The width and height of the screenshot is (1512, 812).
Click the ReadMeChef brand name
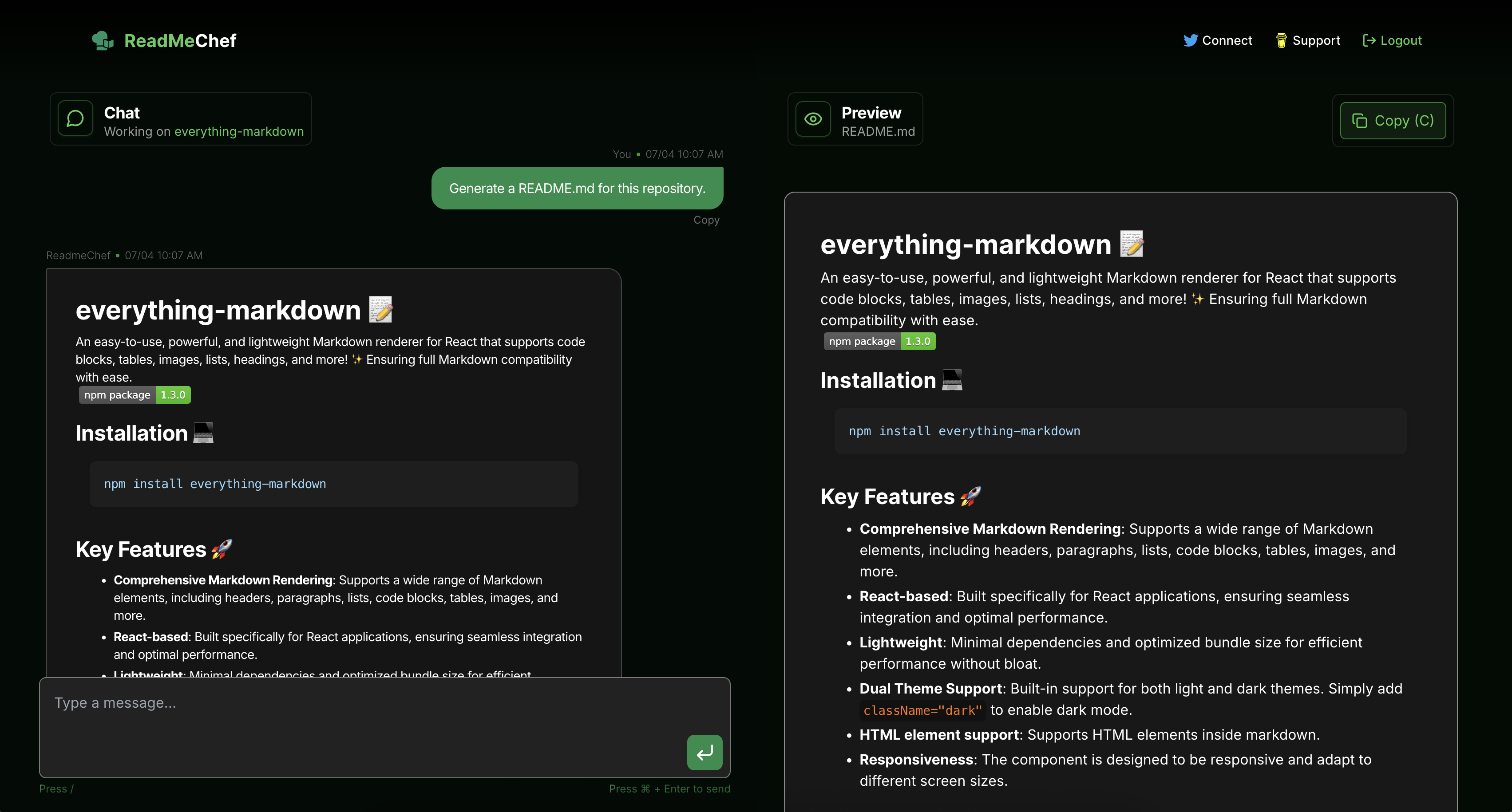click(180, 40)
